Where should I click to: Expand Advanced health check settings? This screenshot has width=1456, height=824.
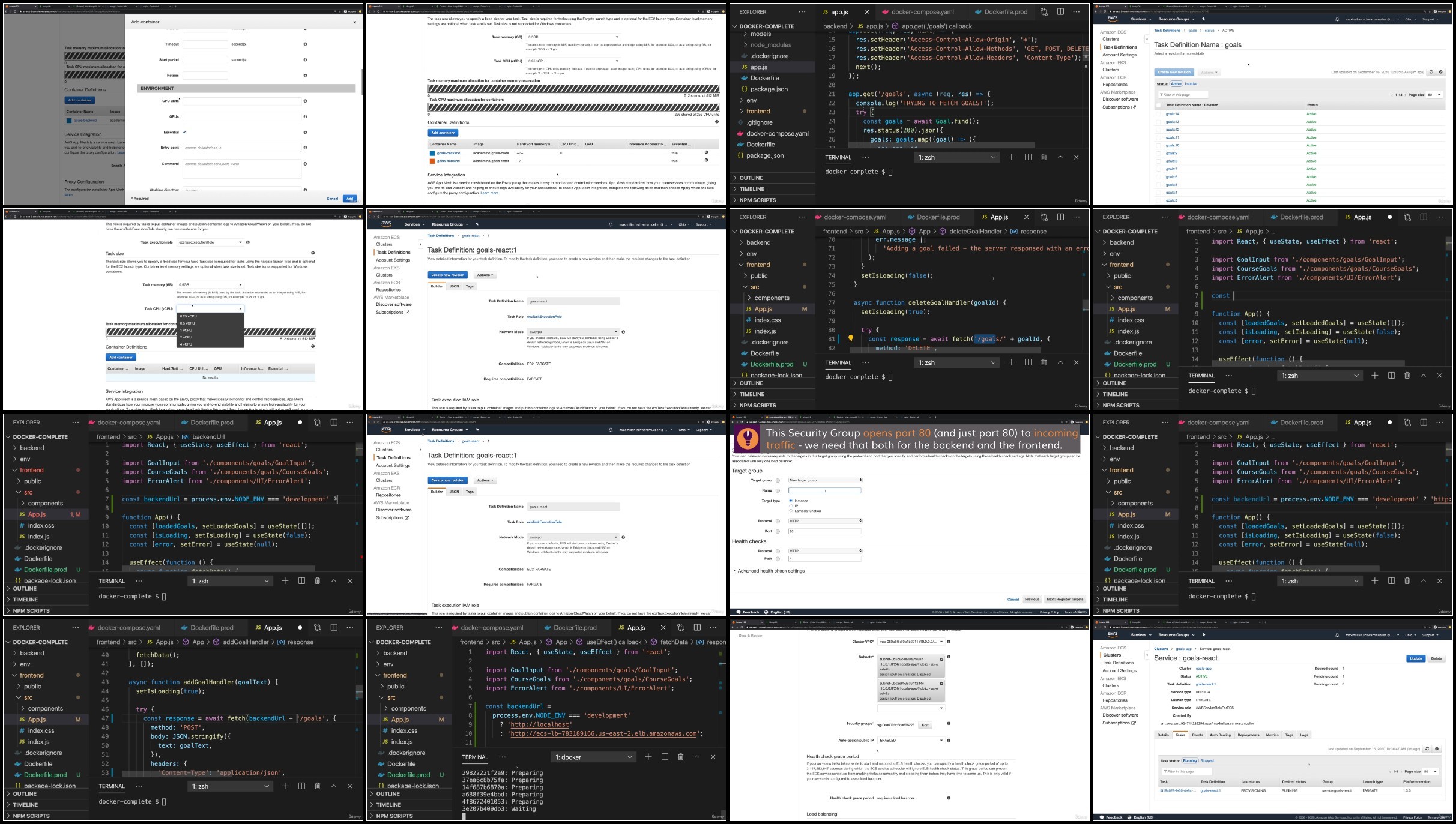tap(770, 571)
